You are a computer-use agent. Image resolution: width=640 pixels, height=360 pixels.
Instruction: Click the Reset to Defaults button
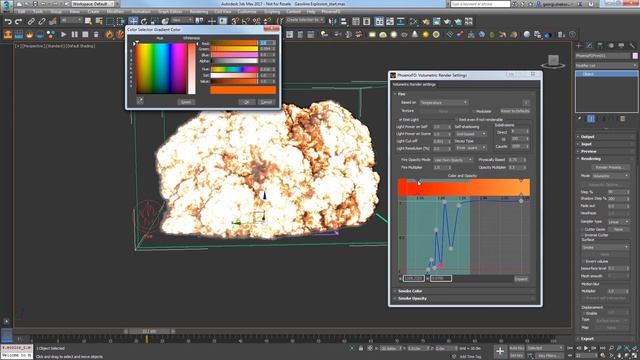[x=515, y=111]
